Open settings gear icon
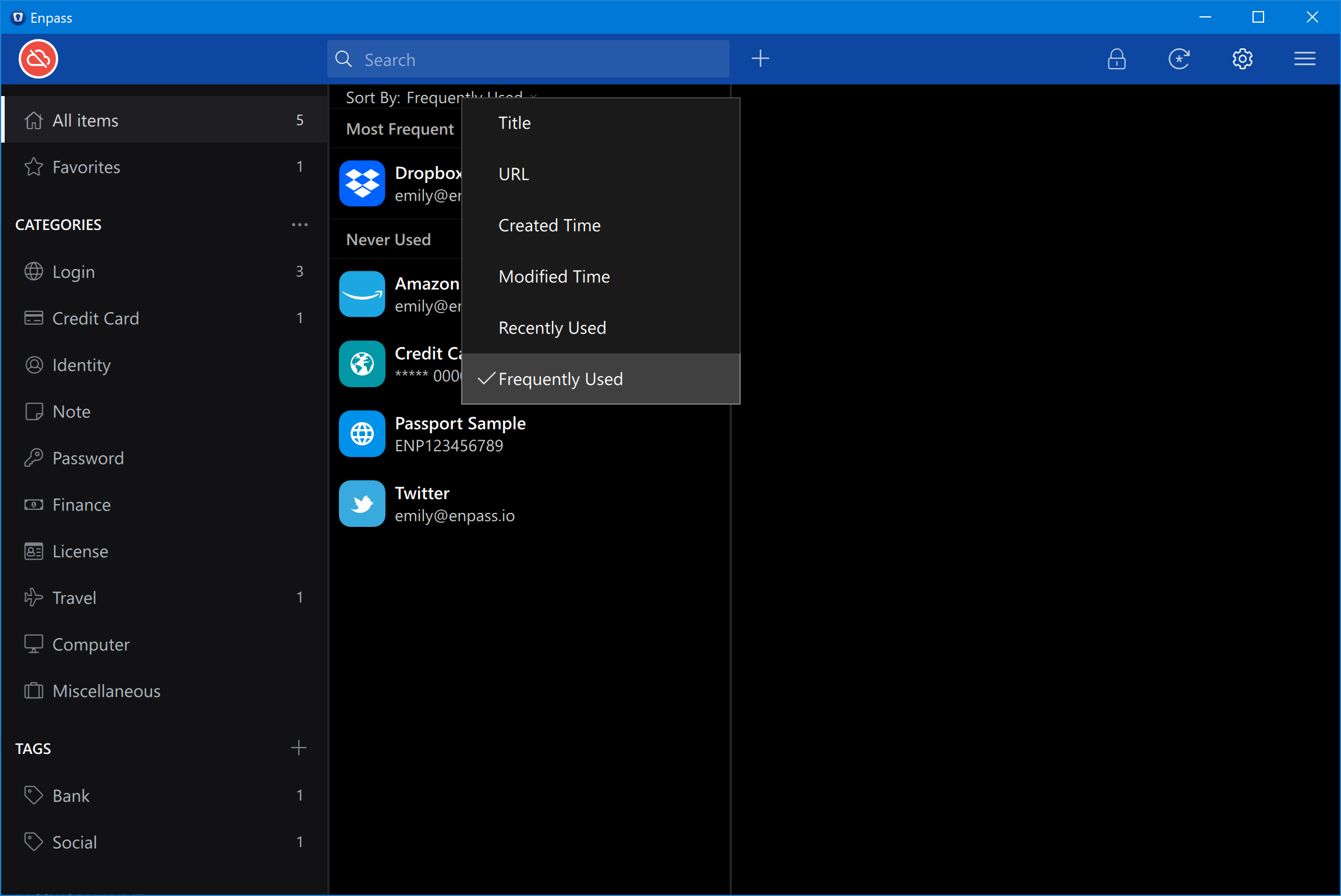Viewport: 1341px width, 896px height. (x=1242, y=59)
